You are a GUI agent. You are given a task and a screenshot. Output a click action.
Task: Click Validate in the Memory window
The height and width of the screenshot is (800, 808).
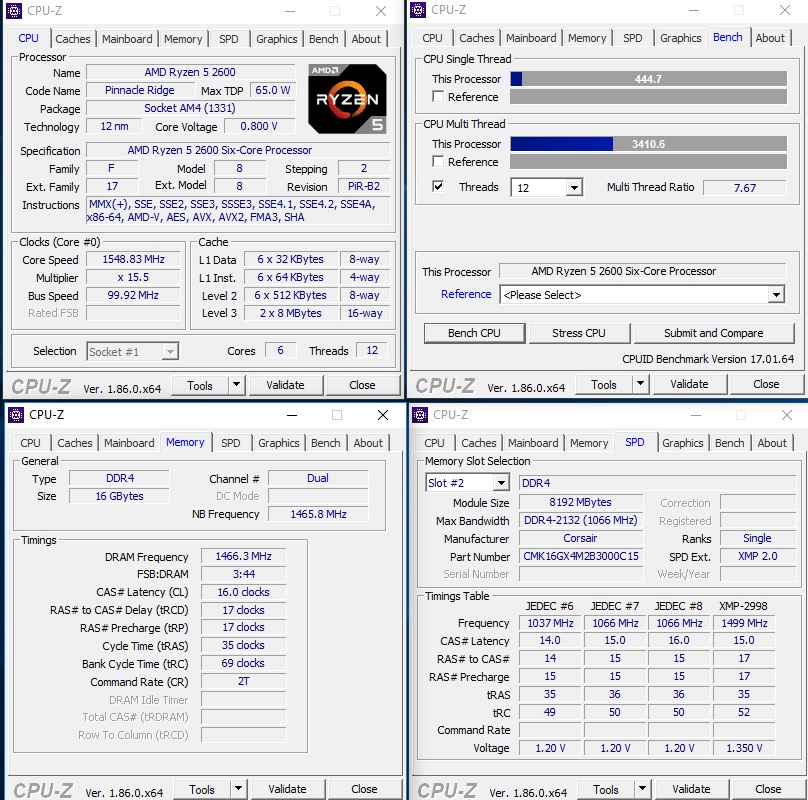pos(288,789)
